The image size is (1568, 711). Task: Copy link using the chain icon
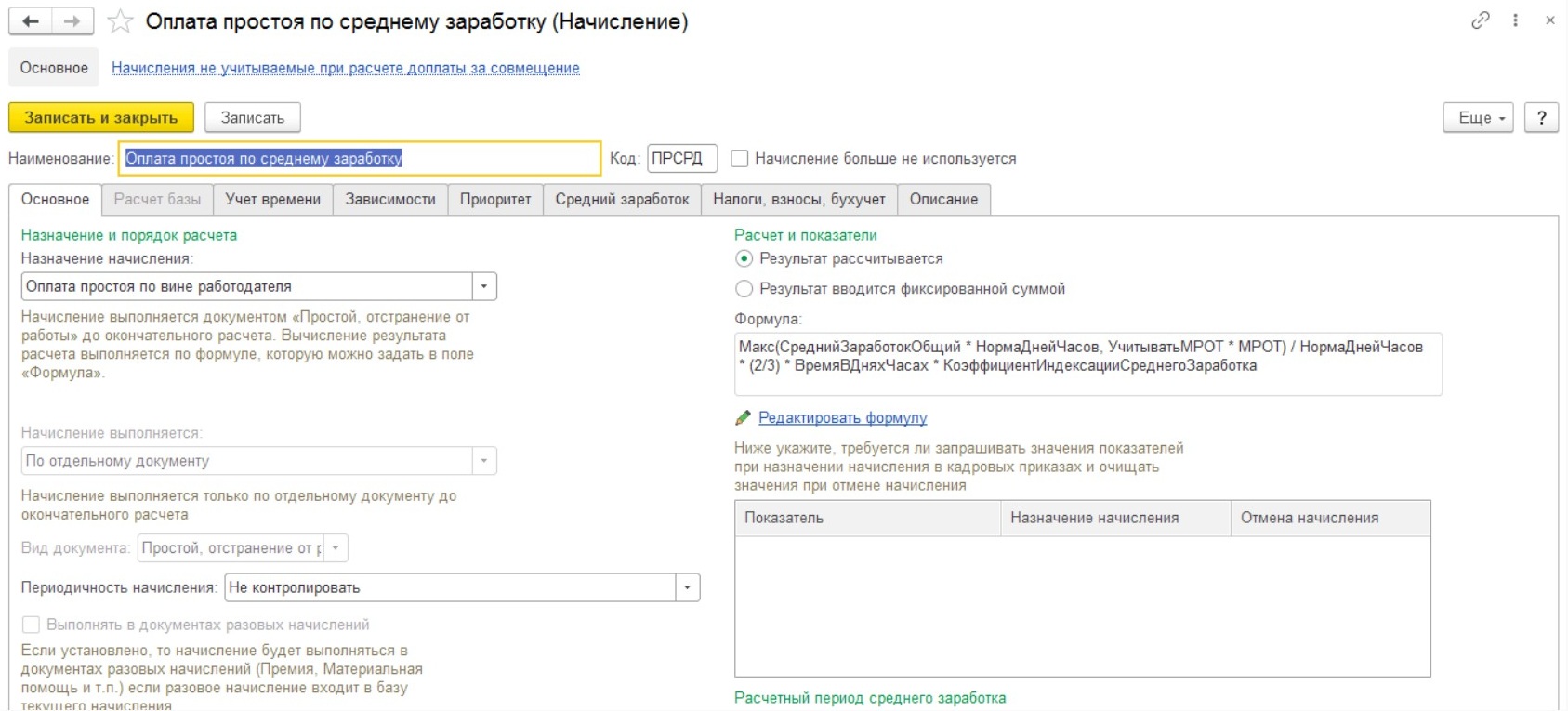(x=1481, y=20)
